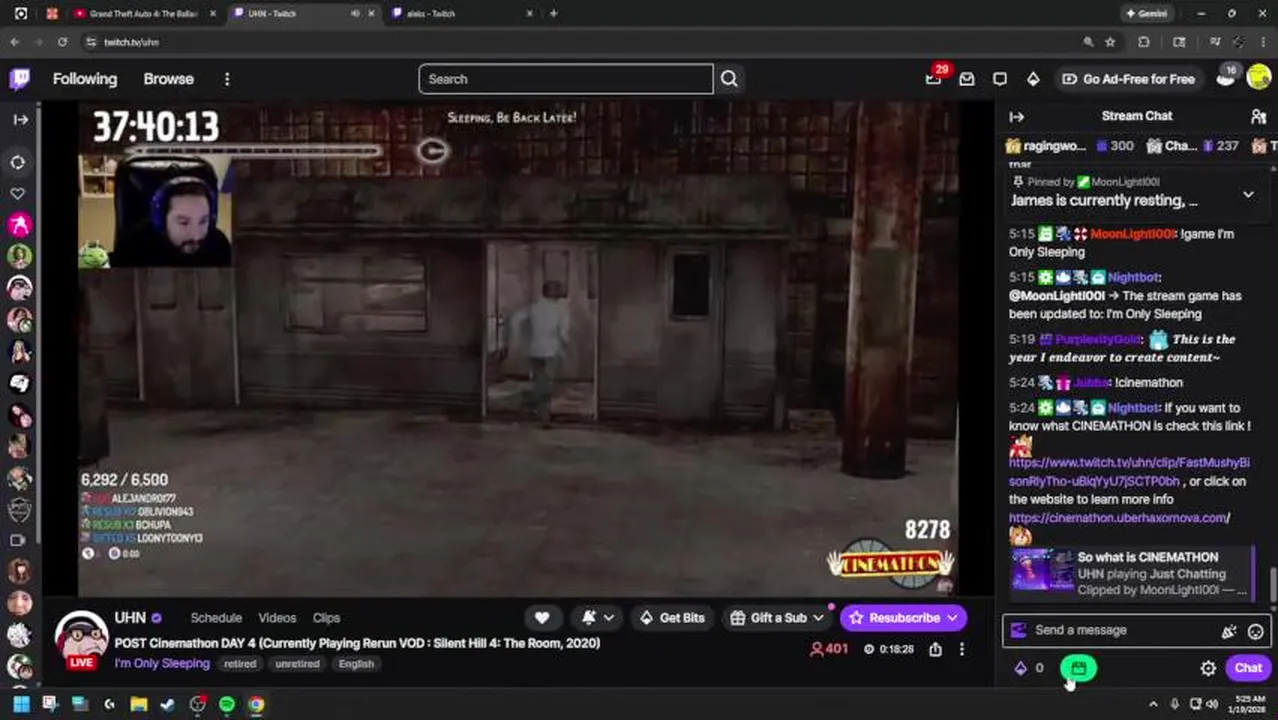Open the ragingwo... top gifter leaderboard entry
This screenshot has width=1278, height=720.
[1070, 146]
